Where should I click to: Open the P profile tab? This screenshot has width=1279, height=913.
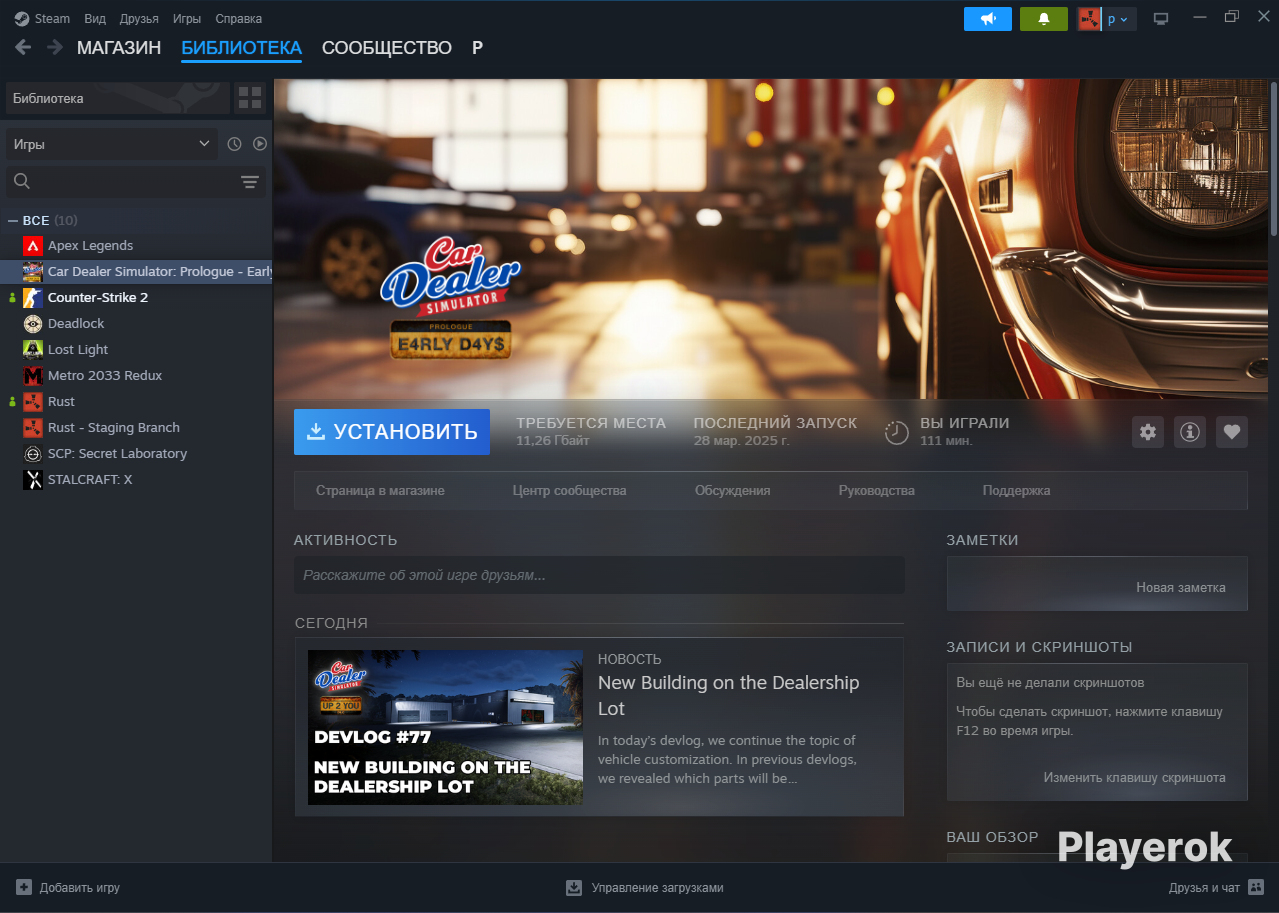477,48
